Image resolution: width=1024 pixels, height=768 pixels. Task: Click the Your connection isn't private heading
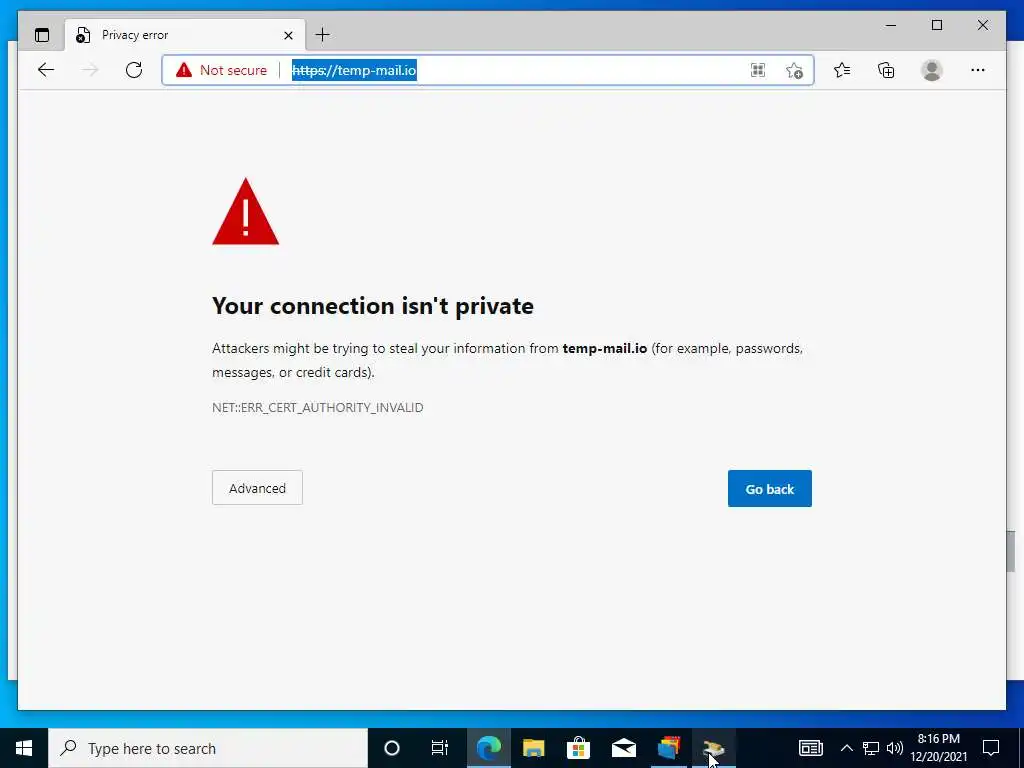(373, 306)
